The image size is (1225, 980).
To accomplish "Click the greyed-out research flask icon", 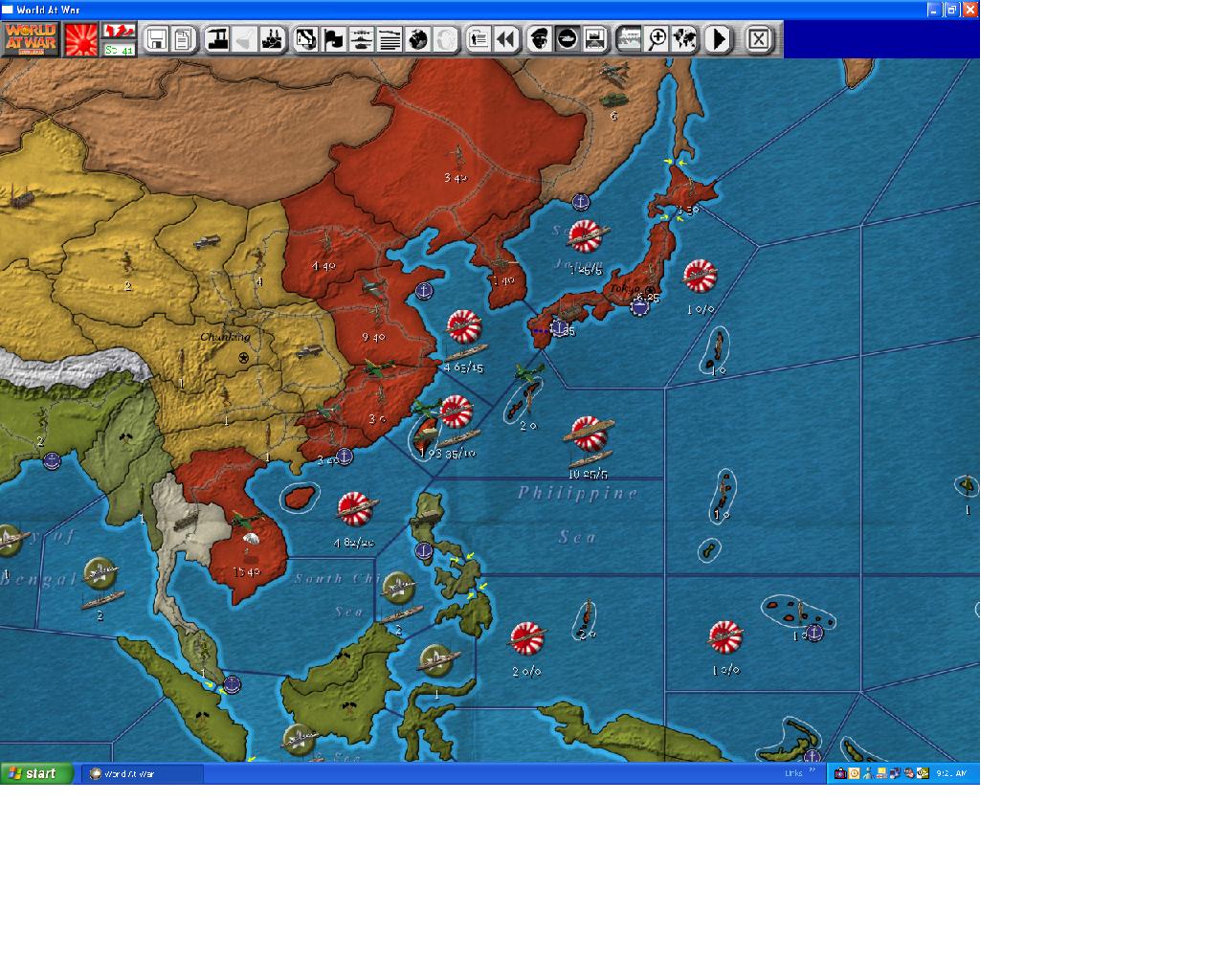I will coord(245,39).
